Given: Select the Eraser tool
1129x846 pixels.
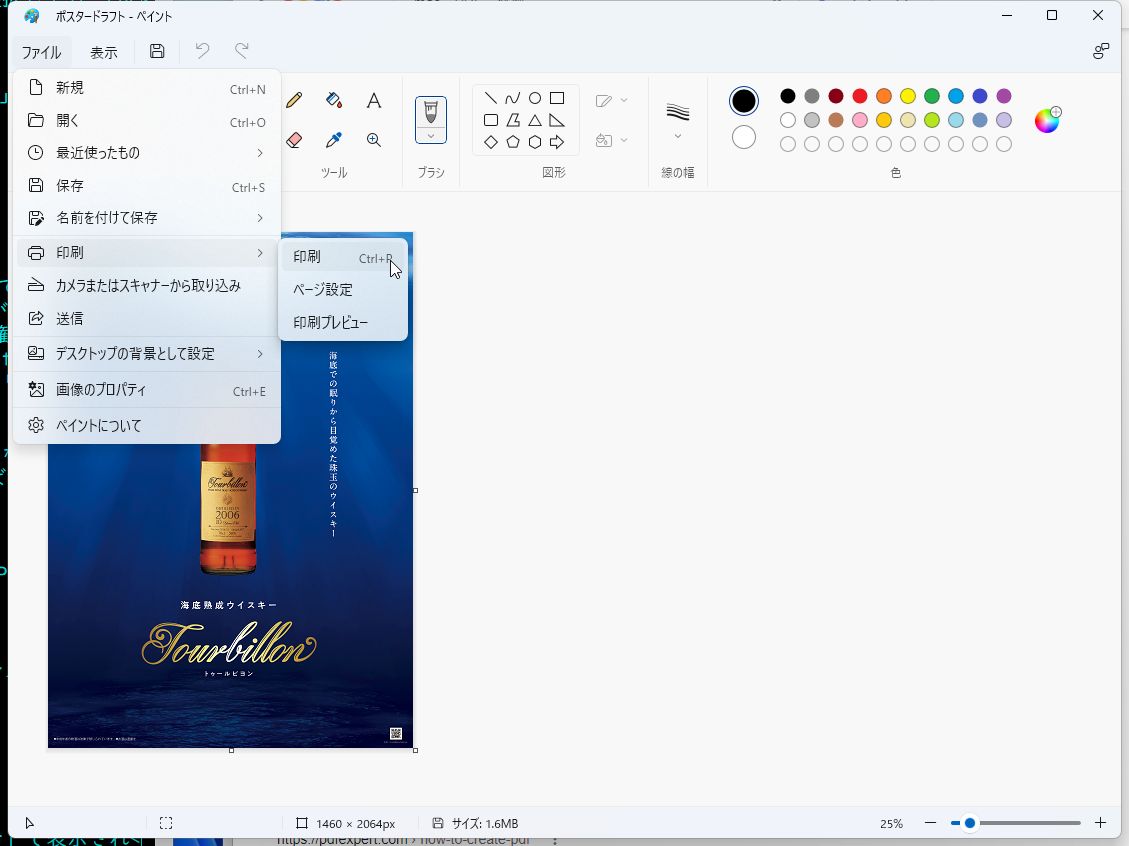Looking at the screenshot, I should point(294,140).
